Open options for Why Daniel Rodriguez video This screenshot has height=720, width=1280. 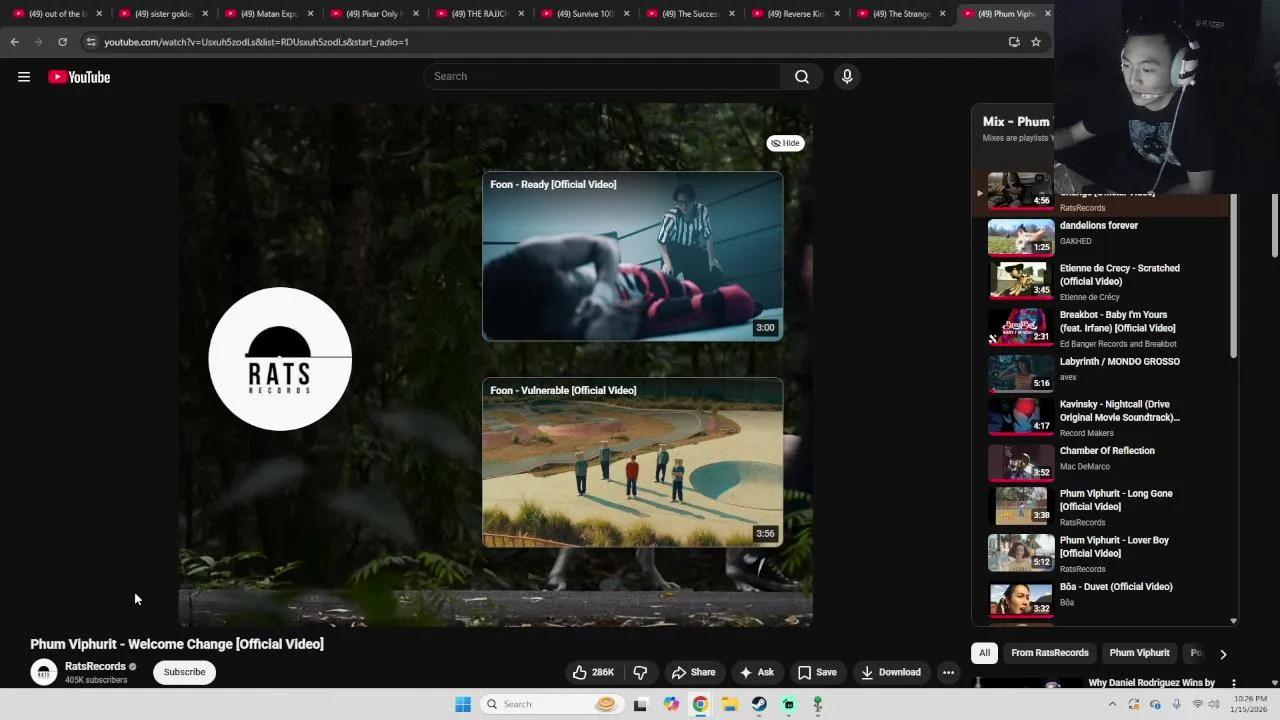(x=1233, y=683)
